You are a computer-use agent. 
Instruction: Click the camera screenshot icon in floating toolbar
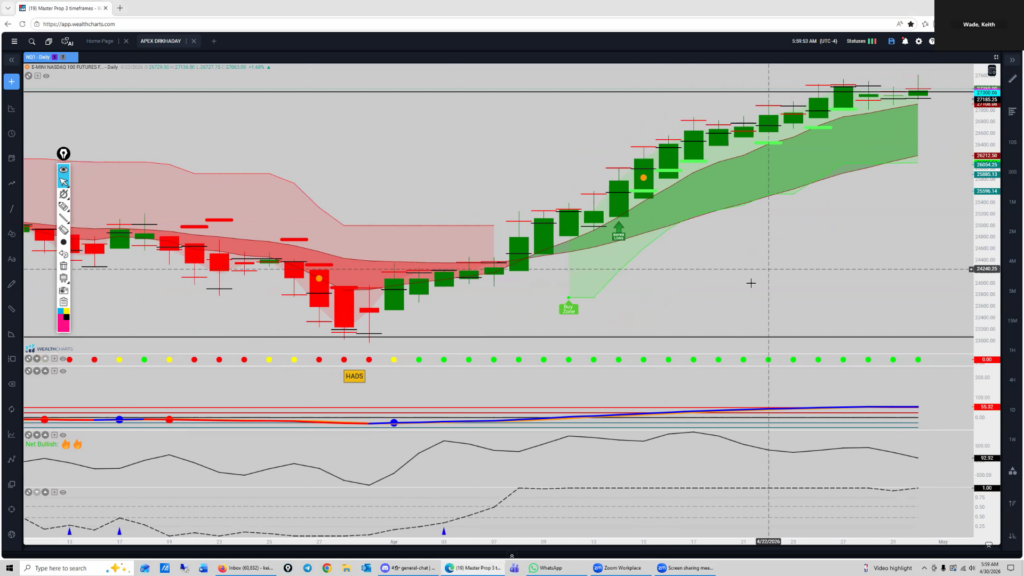point(63,291)
